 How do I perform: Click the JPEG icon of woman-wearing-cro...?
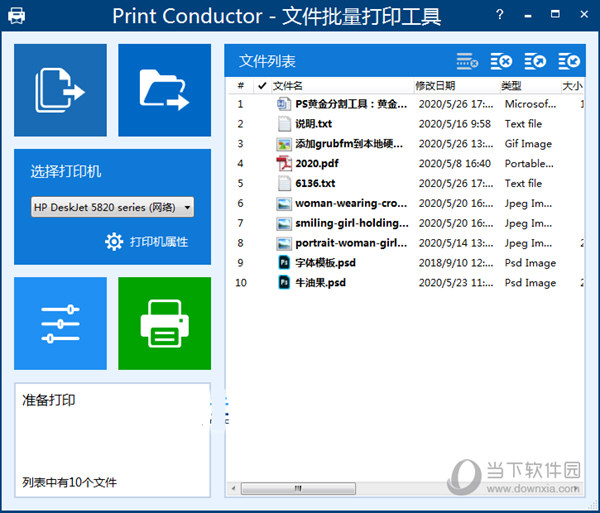[284, 204]
